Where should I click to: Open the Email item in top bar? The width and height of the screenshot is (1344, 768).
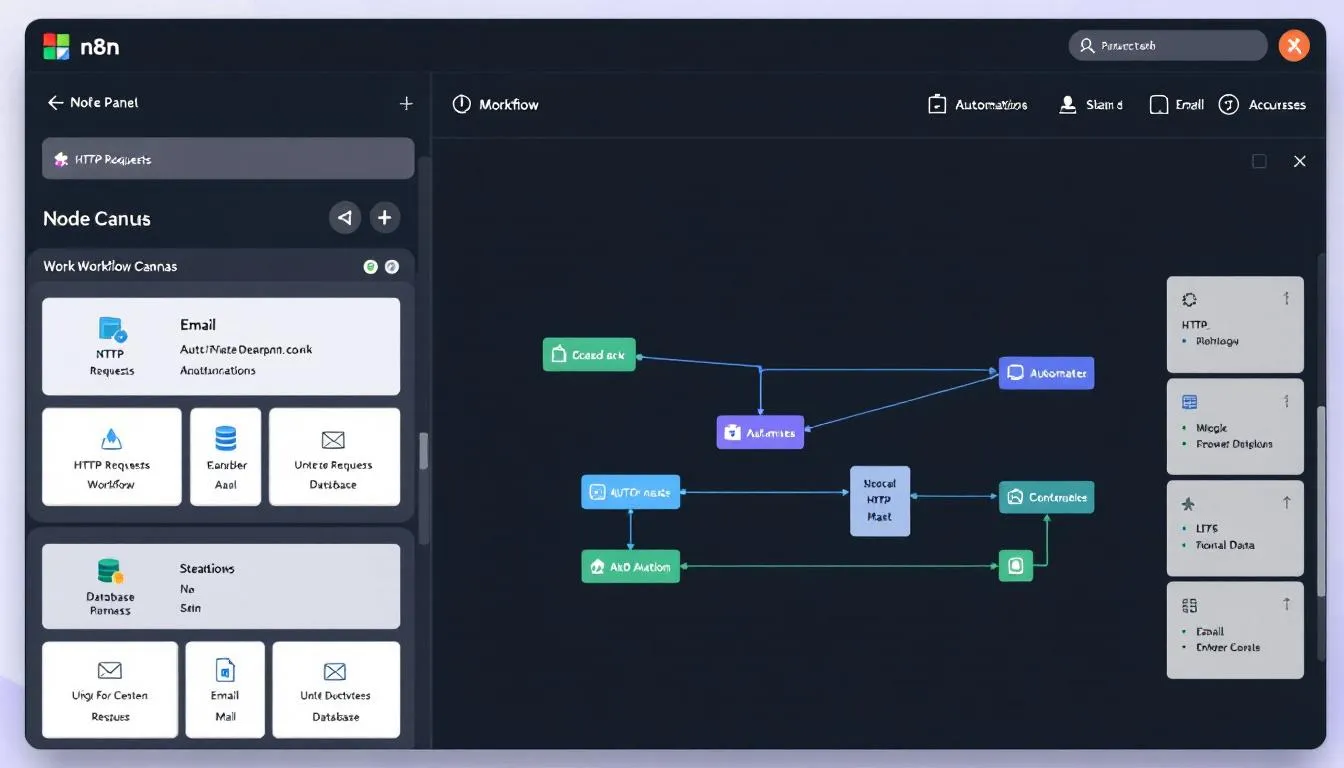(x=1177, y=105)
